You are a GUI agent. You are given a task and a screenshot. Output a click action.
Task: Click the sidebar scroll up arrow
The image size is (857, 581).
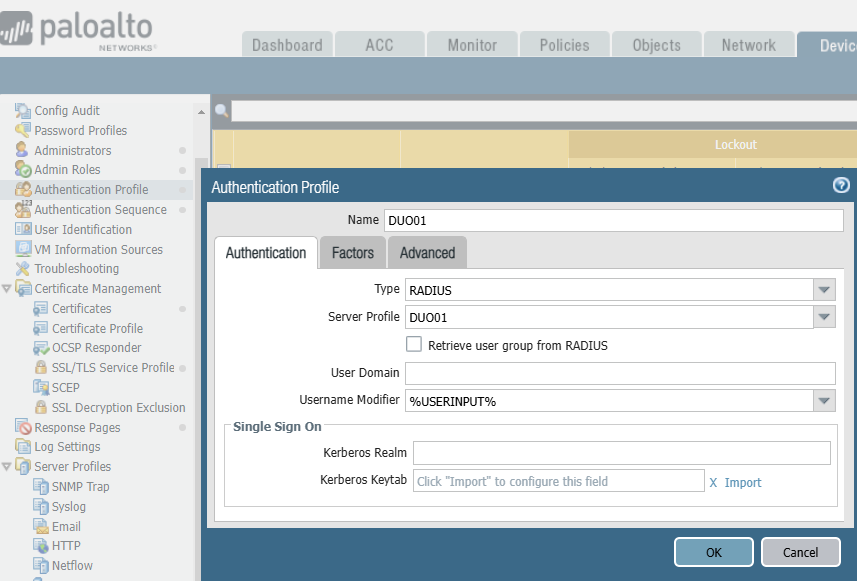click(x=201, y=111)
